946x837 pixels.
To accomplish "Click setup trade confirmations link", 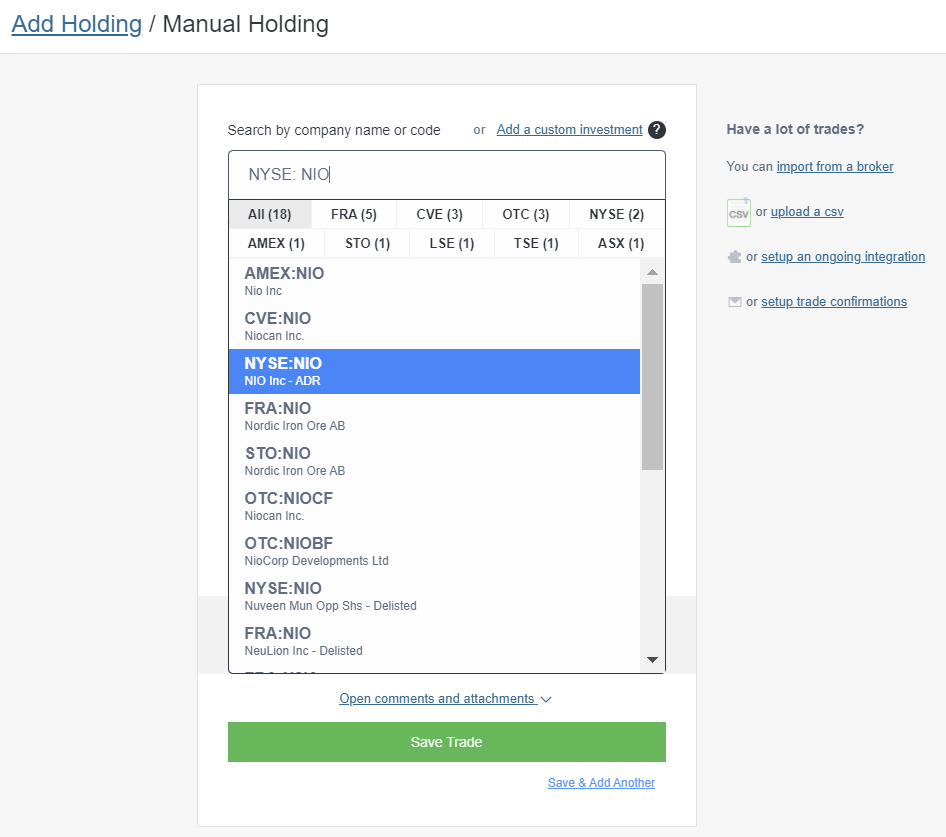I will pyautogui.click(x=834, y=302).
